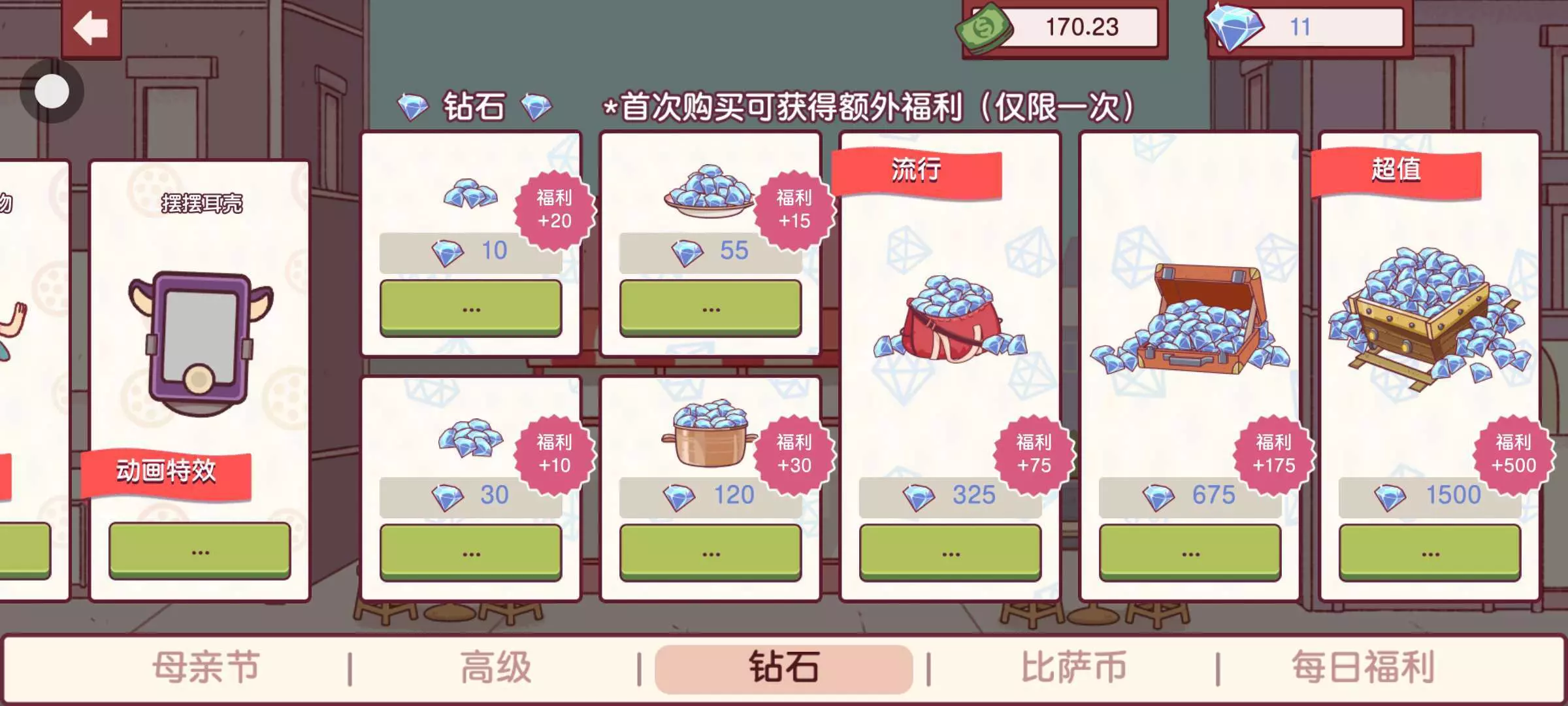Tap the diamond balance icon showing 11
This screenshot has height=706, width=1568.
tap(1234, 27)
